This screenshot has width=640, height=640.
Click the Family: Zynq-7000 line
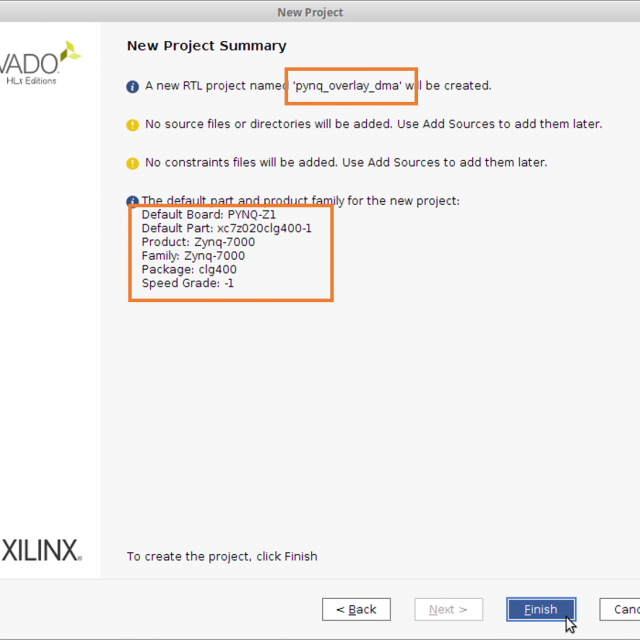pyautogui.click(x=193, y=256)
